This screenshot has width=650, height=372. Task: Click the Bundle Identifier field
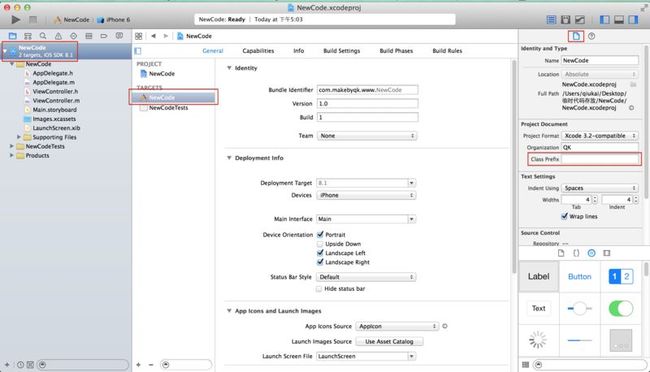[x=367, y=90]
